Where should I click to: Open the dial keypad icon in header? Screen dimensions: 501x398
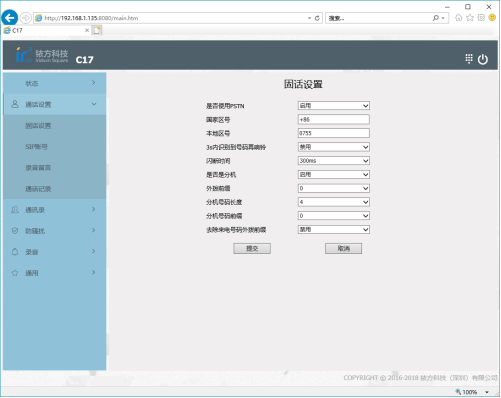click(x=469, y=59)
